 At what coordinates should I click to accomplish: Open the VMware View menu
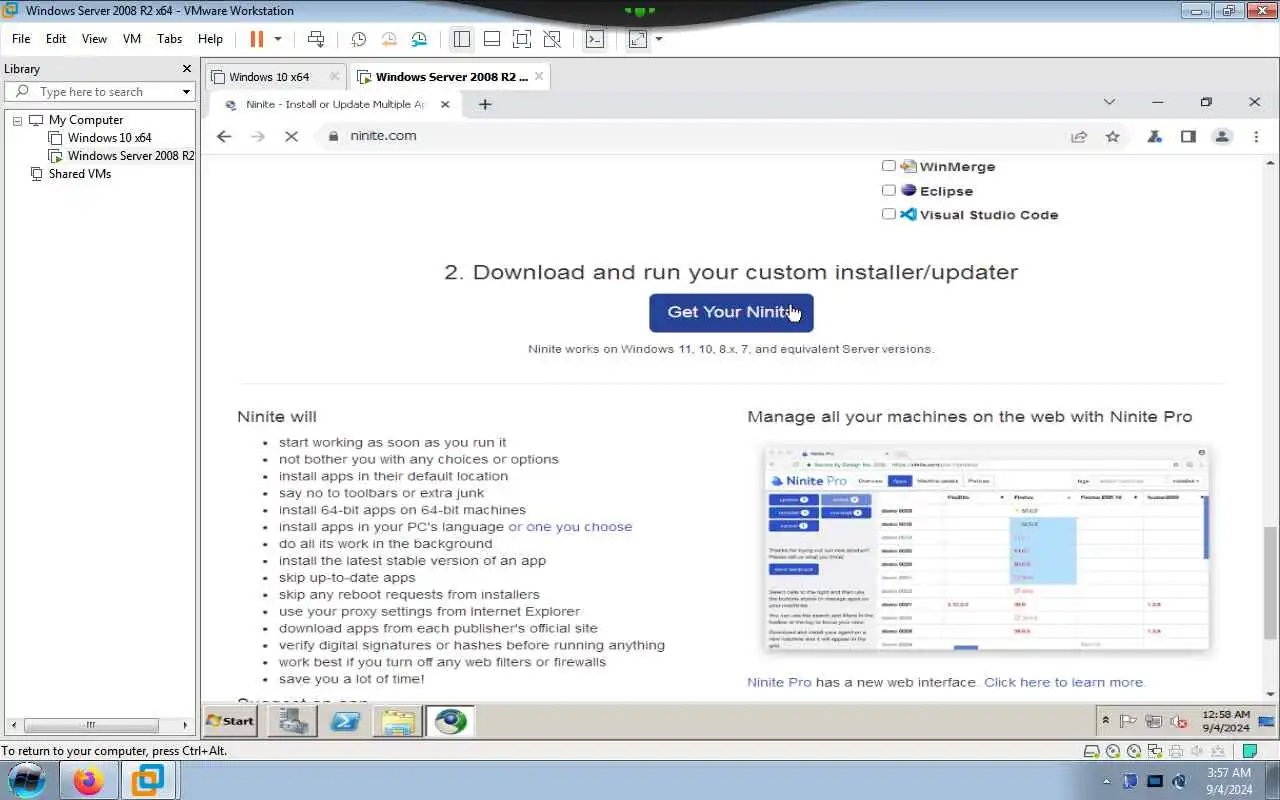pos(94,39)
